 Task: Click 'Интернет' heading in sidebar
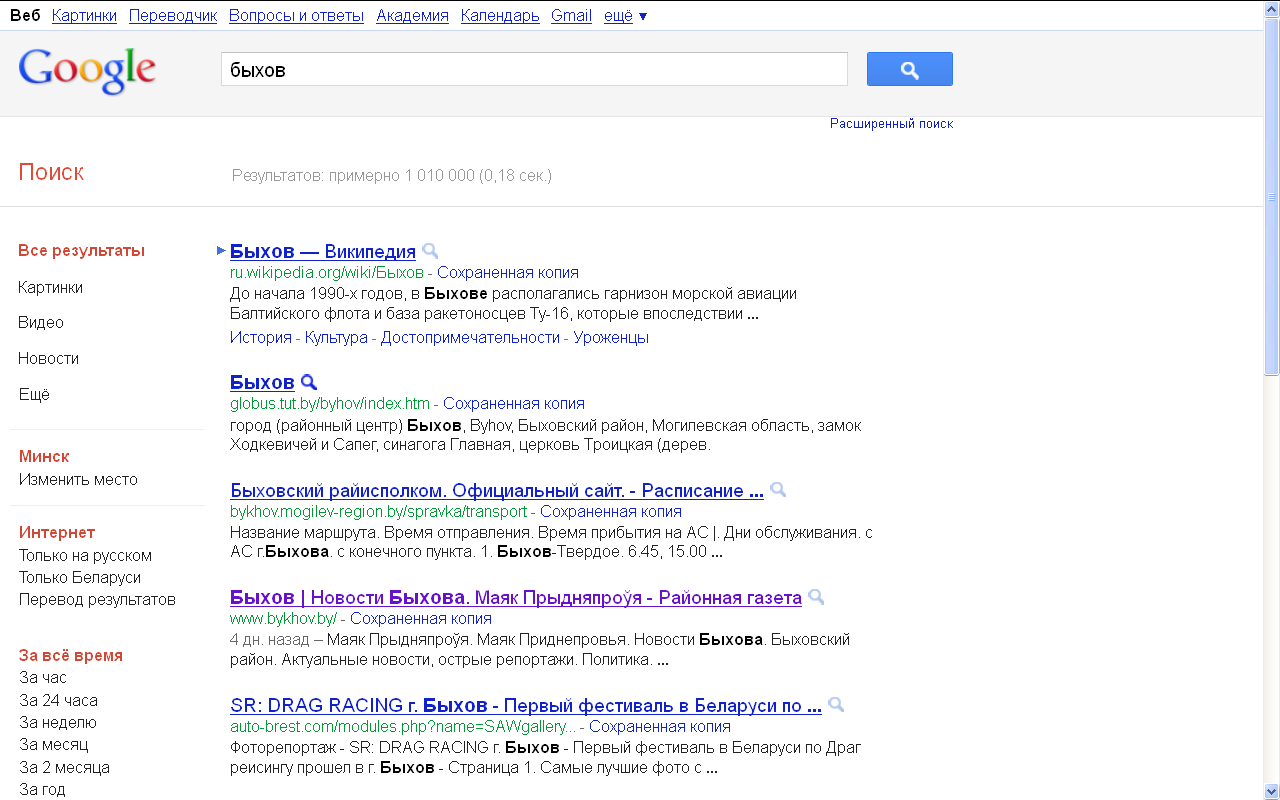click(57, 532)
